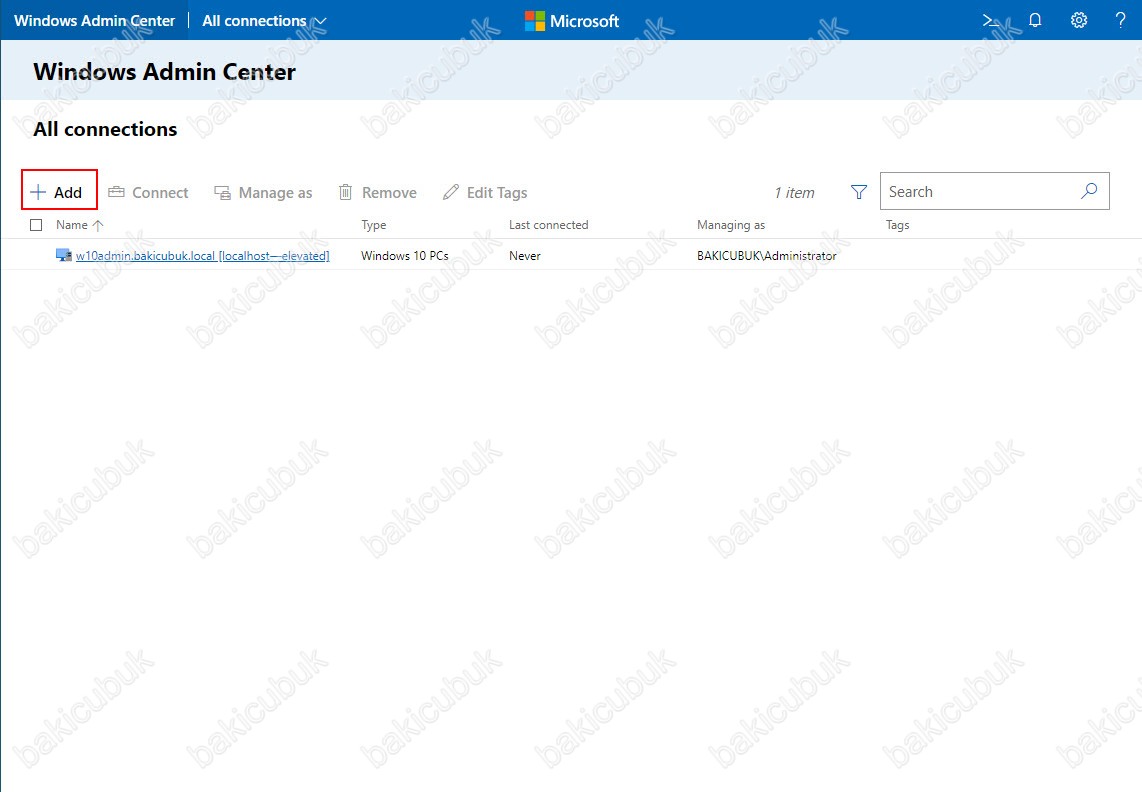Click the search magnifier icon
Image resolution: width=1142 pixels, height=792 pixels.
[x=1089, y=191]
